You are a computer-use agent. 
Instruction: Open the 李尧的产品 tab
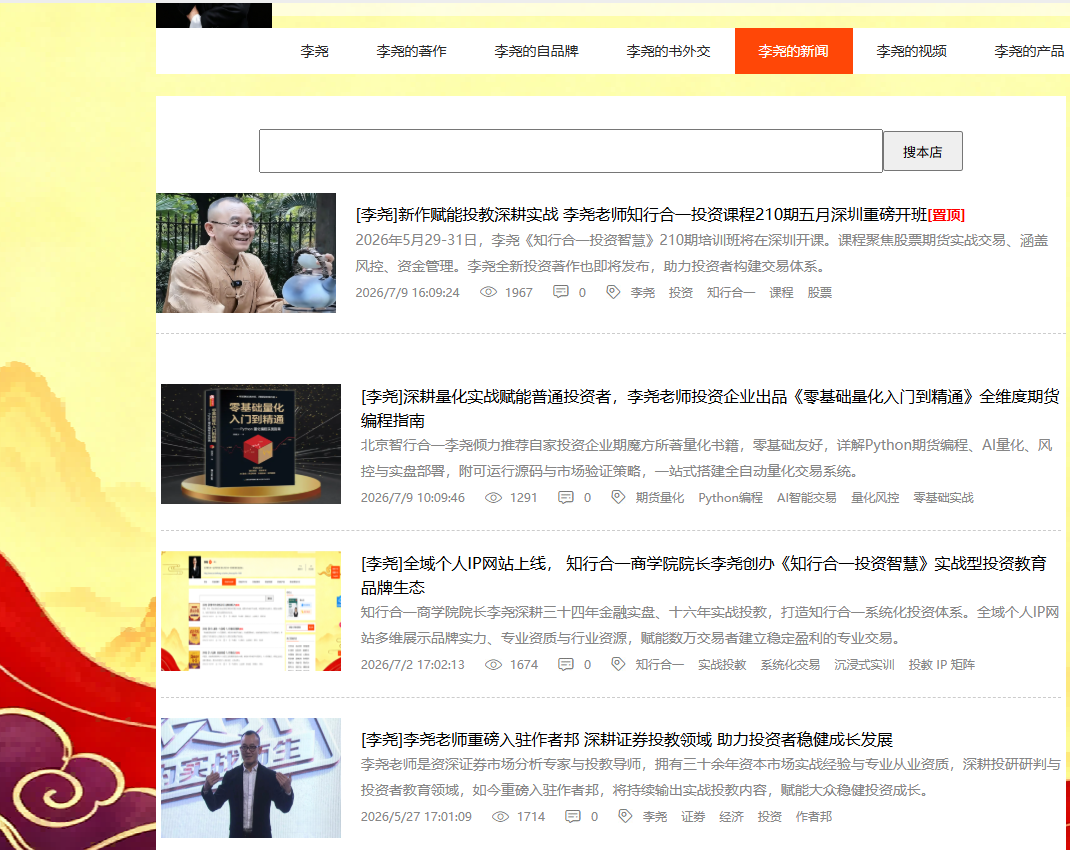click(x=1029, y=51)
